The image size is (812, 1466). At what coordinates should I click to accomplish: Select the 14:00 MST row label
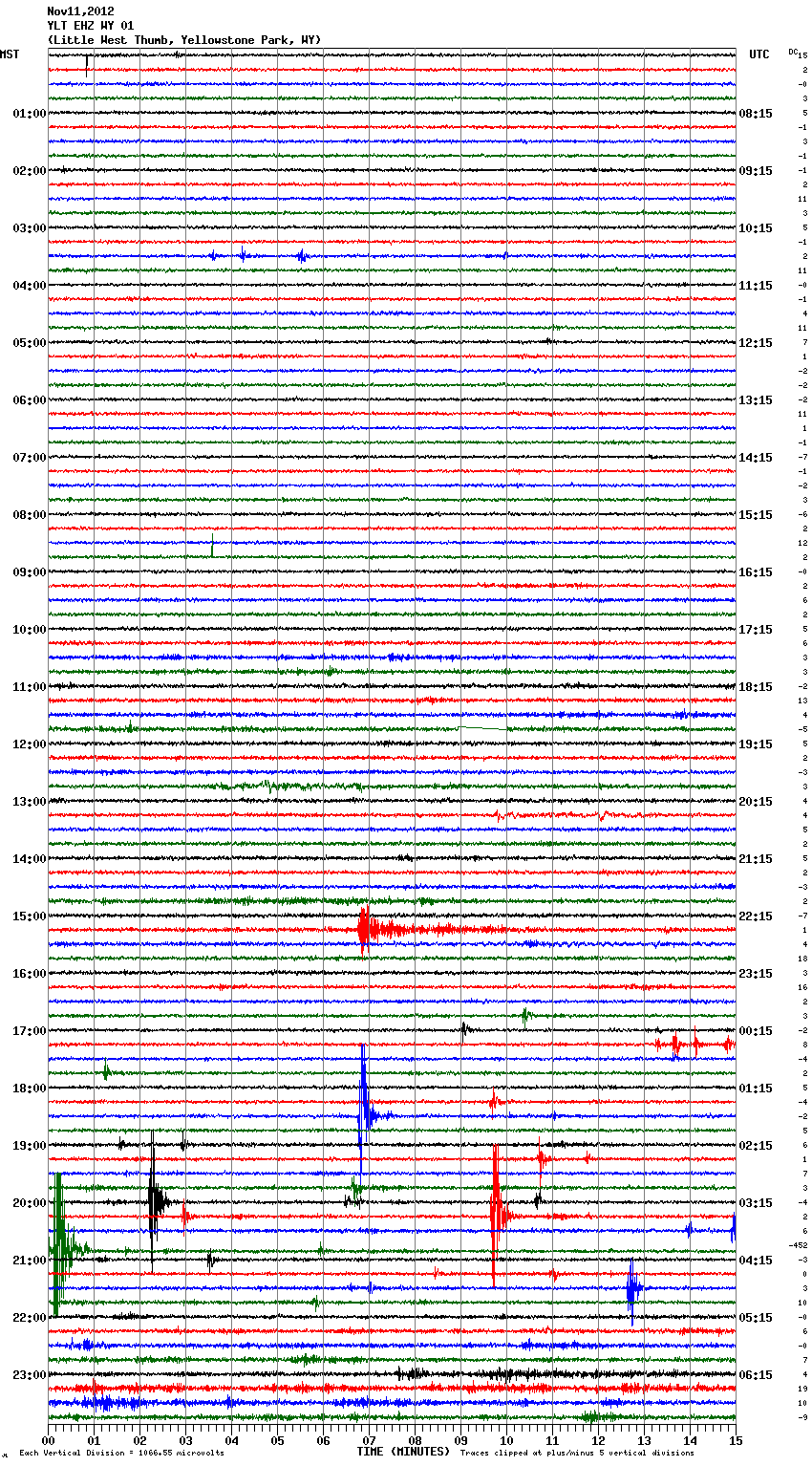pyautogui.click(x=29, y=859)
